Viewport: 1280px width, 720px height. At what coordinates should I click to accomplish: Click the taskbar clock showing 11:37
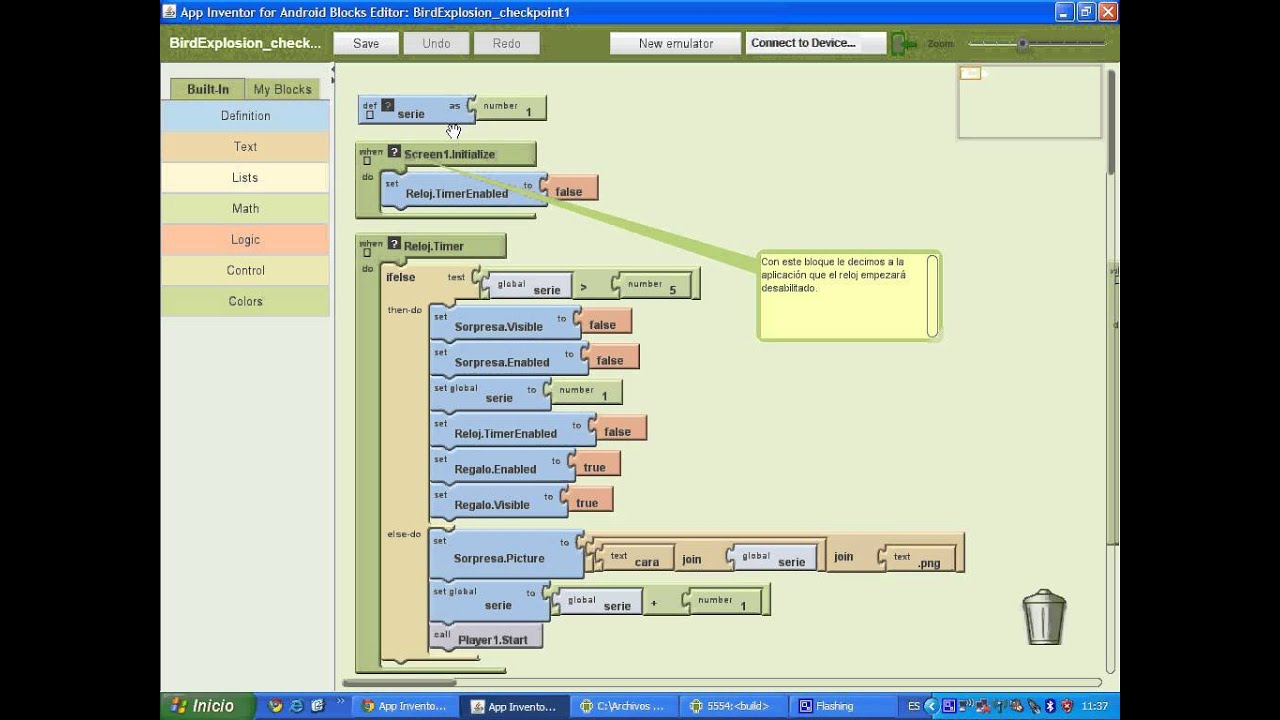point(1095,706)
